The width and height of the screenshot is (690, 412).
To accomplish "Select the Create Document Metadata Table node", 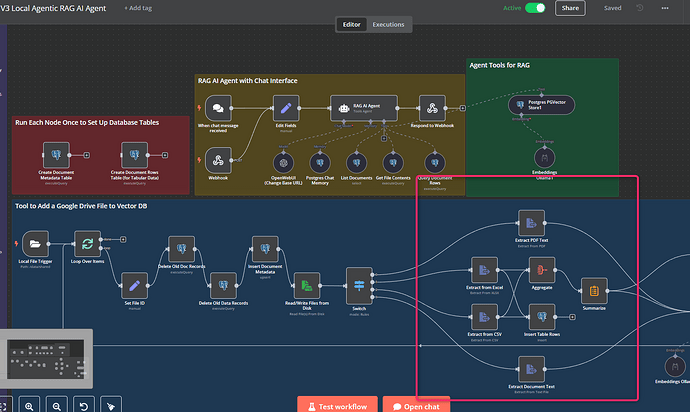I will (x=56, y=155).
